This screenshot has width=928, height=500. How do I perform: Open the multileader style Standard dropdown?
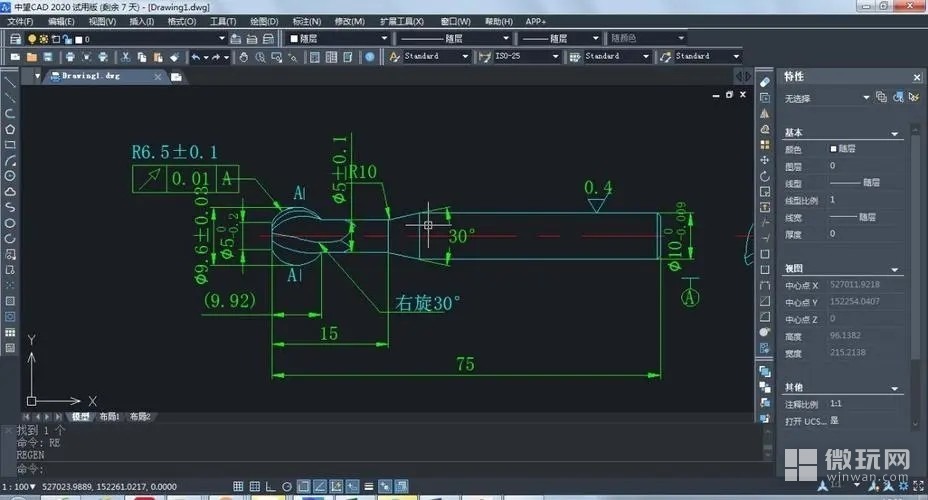click(736, 57)
